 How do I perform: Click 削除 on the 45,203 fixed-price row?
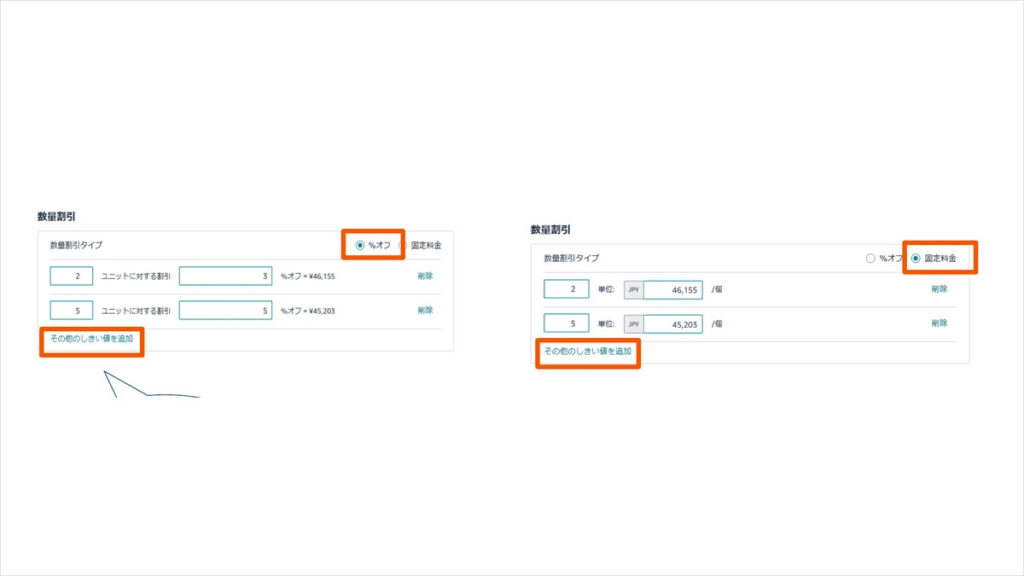pyautogui.click(x=939, y=323)
